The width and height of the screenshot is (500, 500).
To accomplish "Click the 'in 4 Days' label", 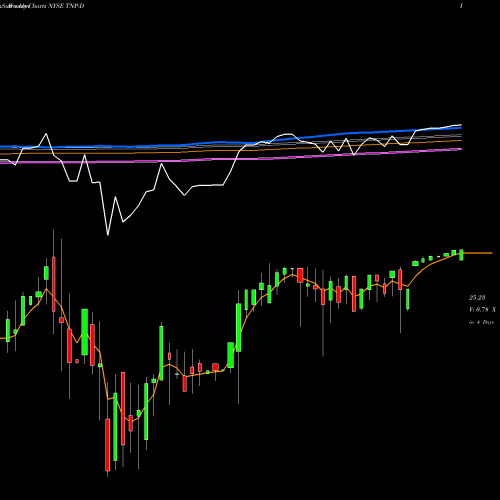I will click(481, 322).
